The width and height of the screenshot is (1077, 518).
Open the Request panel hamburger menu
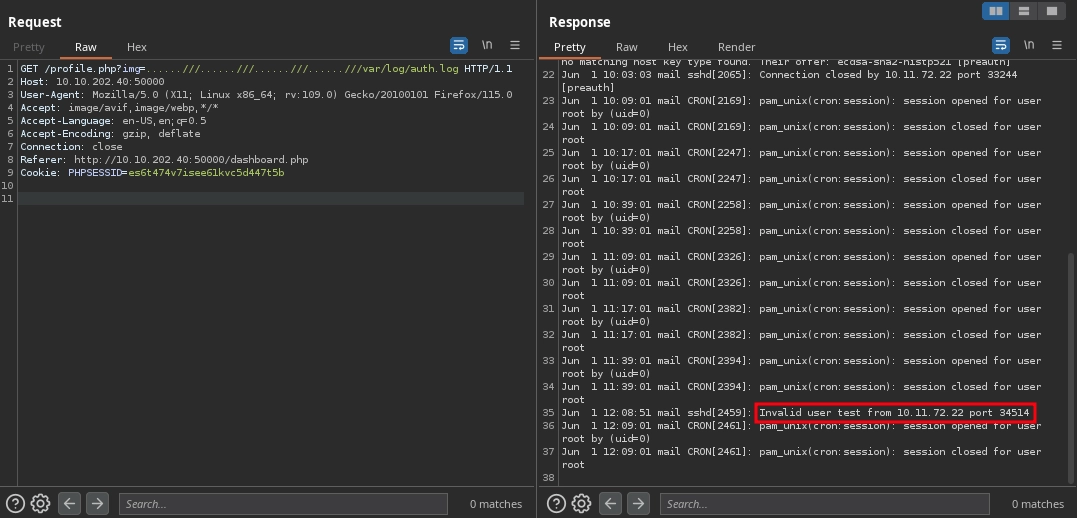[515, 46]
